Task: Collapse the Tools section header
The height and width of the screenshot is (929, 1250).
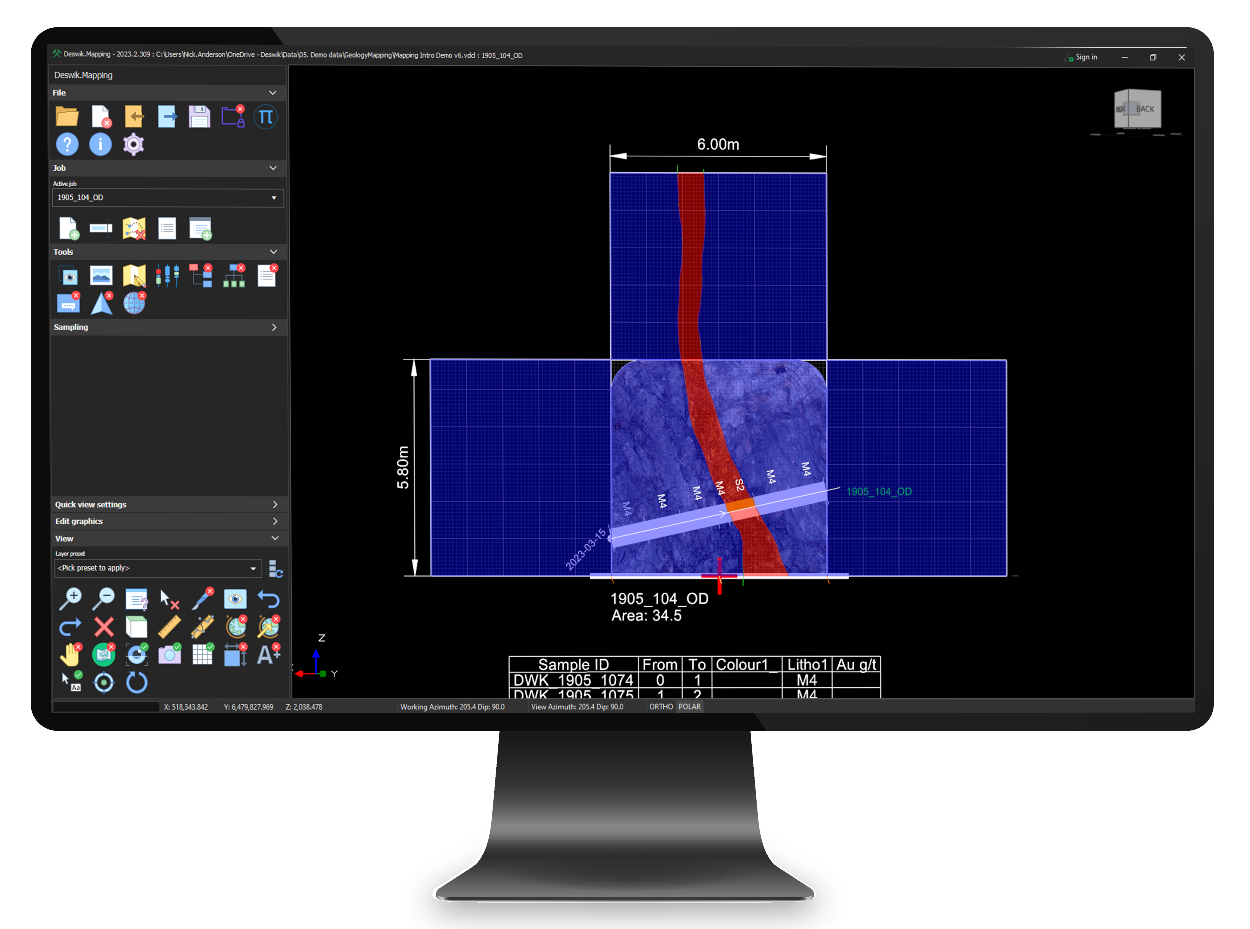Action: (x=168, y=252)
